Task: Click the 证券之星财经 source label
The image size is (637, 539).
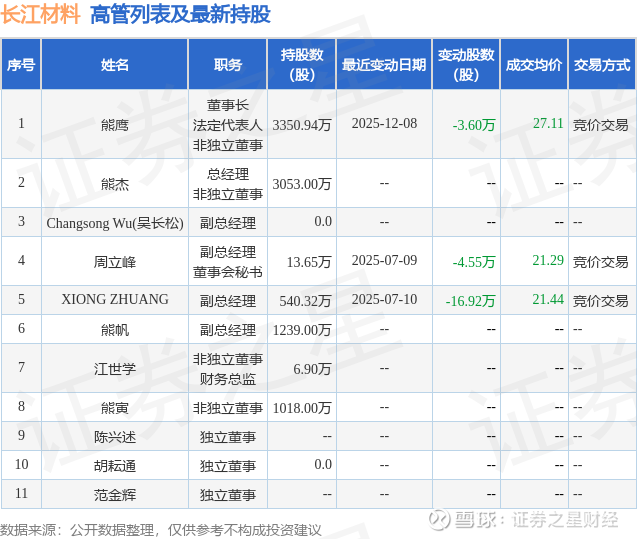Action: pos(565,520)
